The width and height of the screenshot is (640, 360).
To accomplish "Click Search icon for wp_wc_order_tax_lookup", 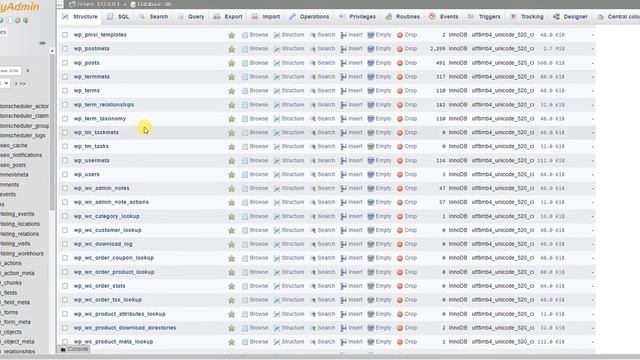I will [313, 300].
